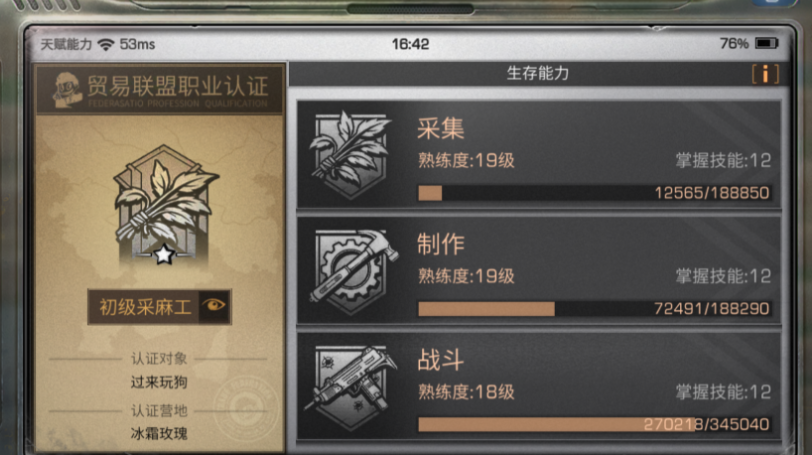This screenshot has height=455, width=812.
Task: Click the 制作 progress bar 72491/188290
Action: pos(594,309)
